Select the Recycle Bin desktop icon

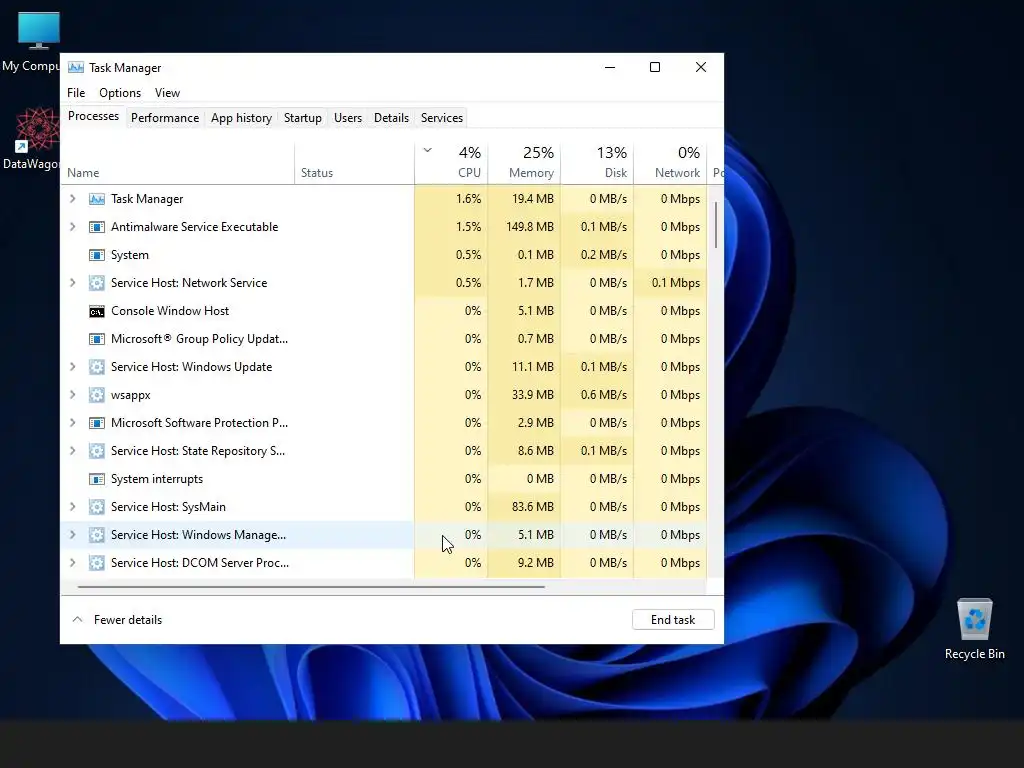(974, 619)
